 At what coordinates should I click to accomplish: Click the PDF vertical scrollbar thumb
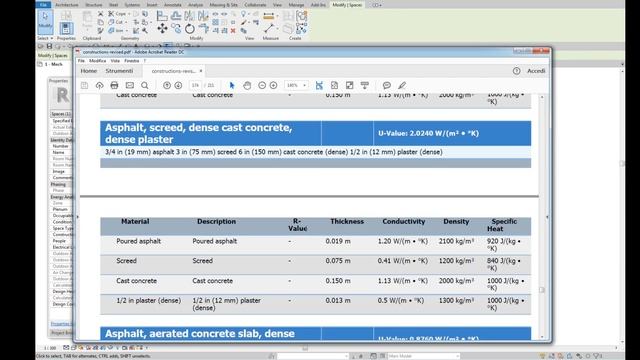(x=542, y=290)
